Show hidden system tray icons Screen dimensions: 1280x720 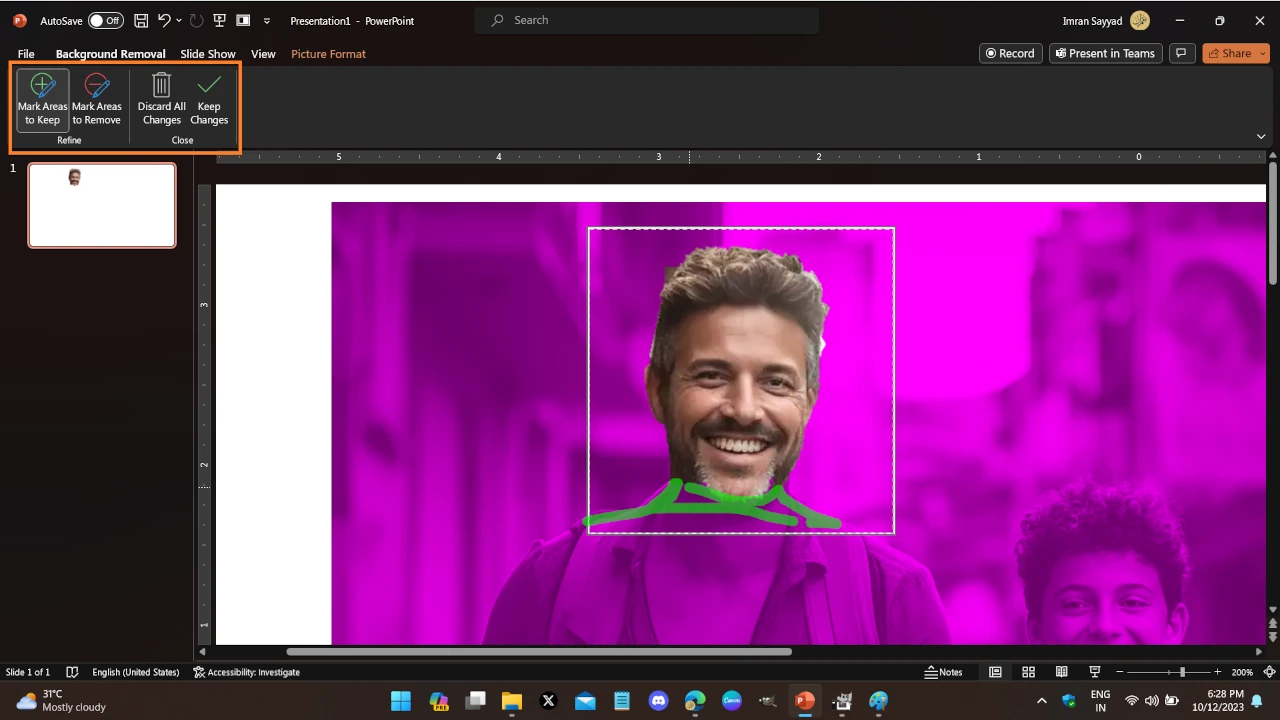pos(1041,701)
